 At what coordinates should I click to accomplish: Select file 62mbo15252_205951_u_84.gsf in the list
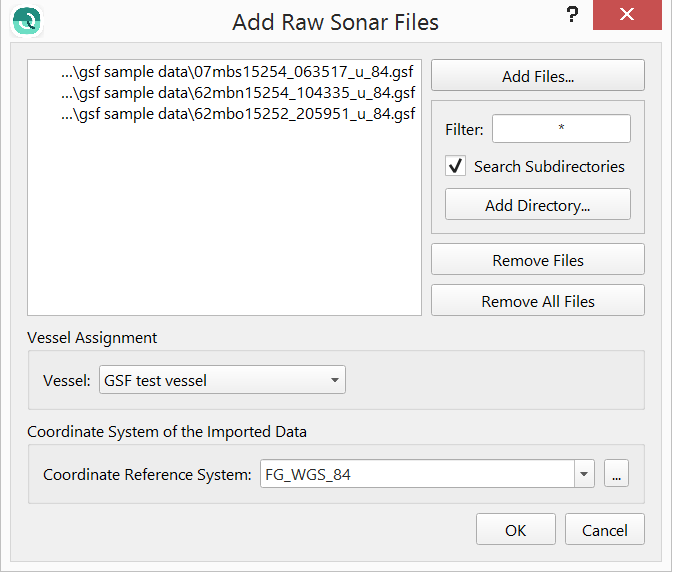pyautogui.click(x=237, y=114)
